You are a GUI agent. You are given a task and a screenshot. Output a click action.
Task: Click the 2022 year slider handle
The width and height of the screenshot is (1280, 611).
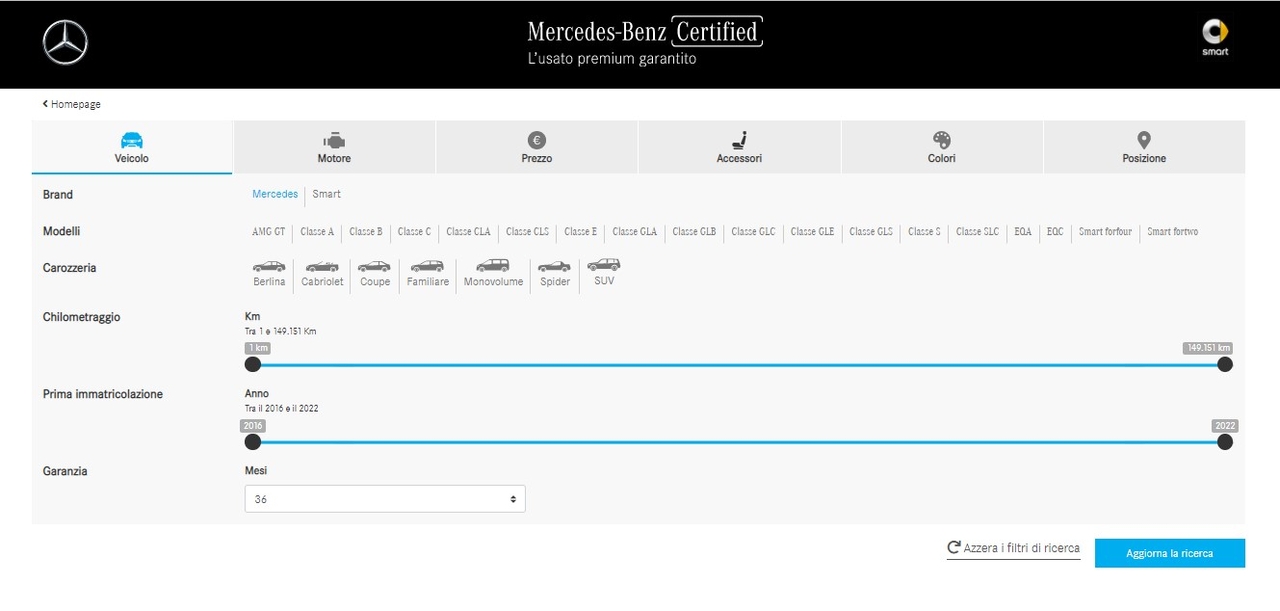1225,442
